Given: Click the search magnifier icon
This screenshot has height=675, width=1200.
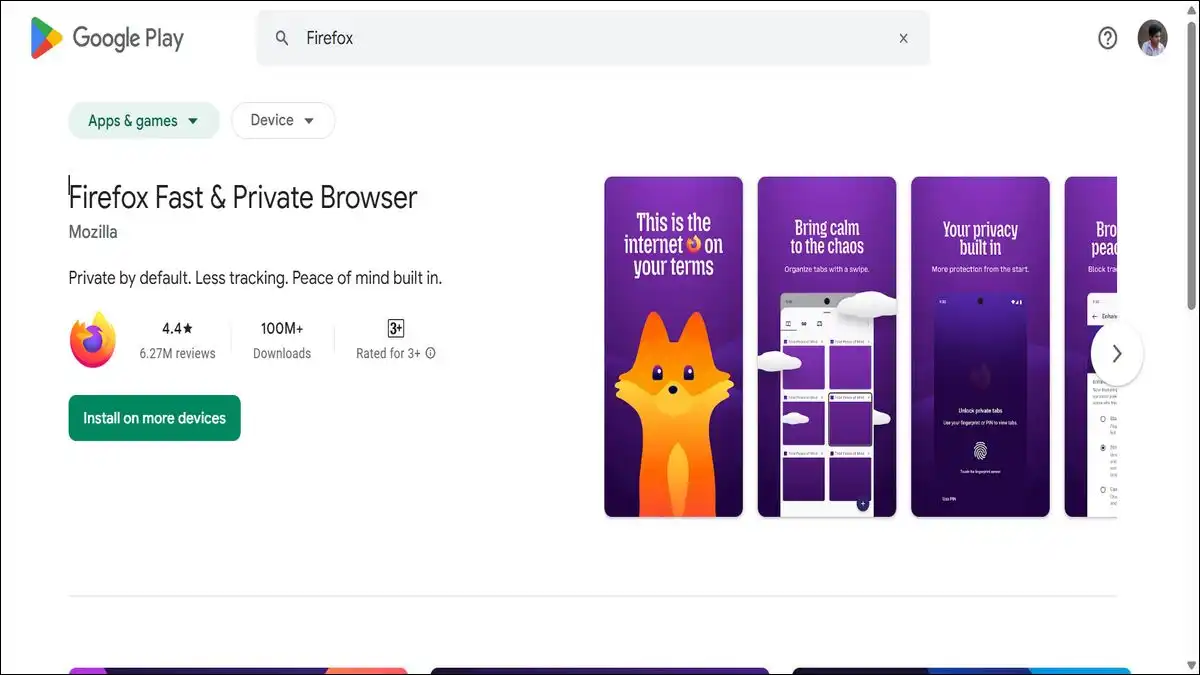Looking at the screenshot, I should coord(283,38).
